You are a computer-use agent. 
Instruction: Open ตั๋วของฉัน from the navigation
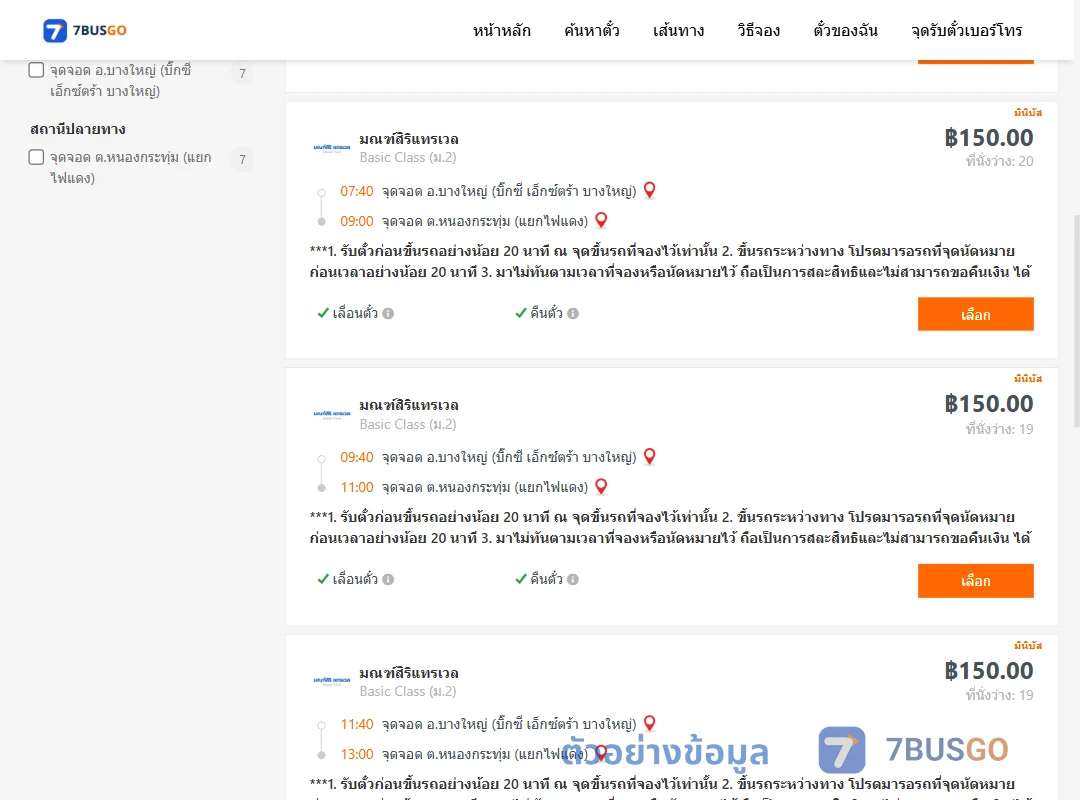click(x=845, y=30)
